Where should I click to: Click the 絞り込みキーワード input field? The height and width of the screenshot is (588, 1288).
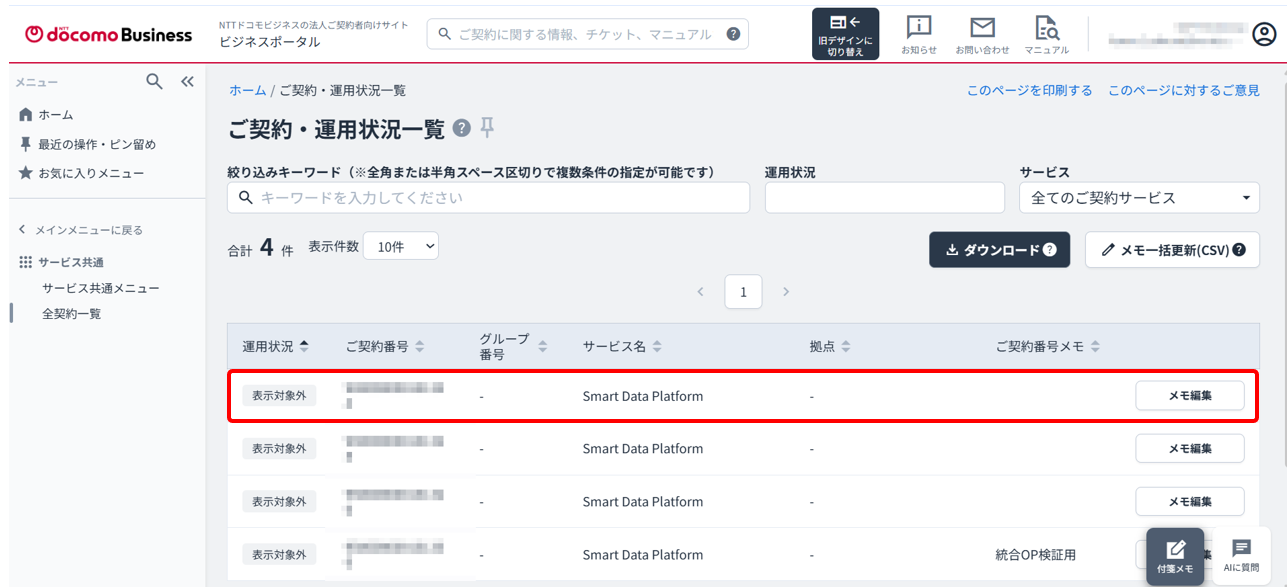[x=488, y=198]
